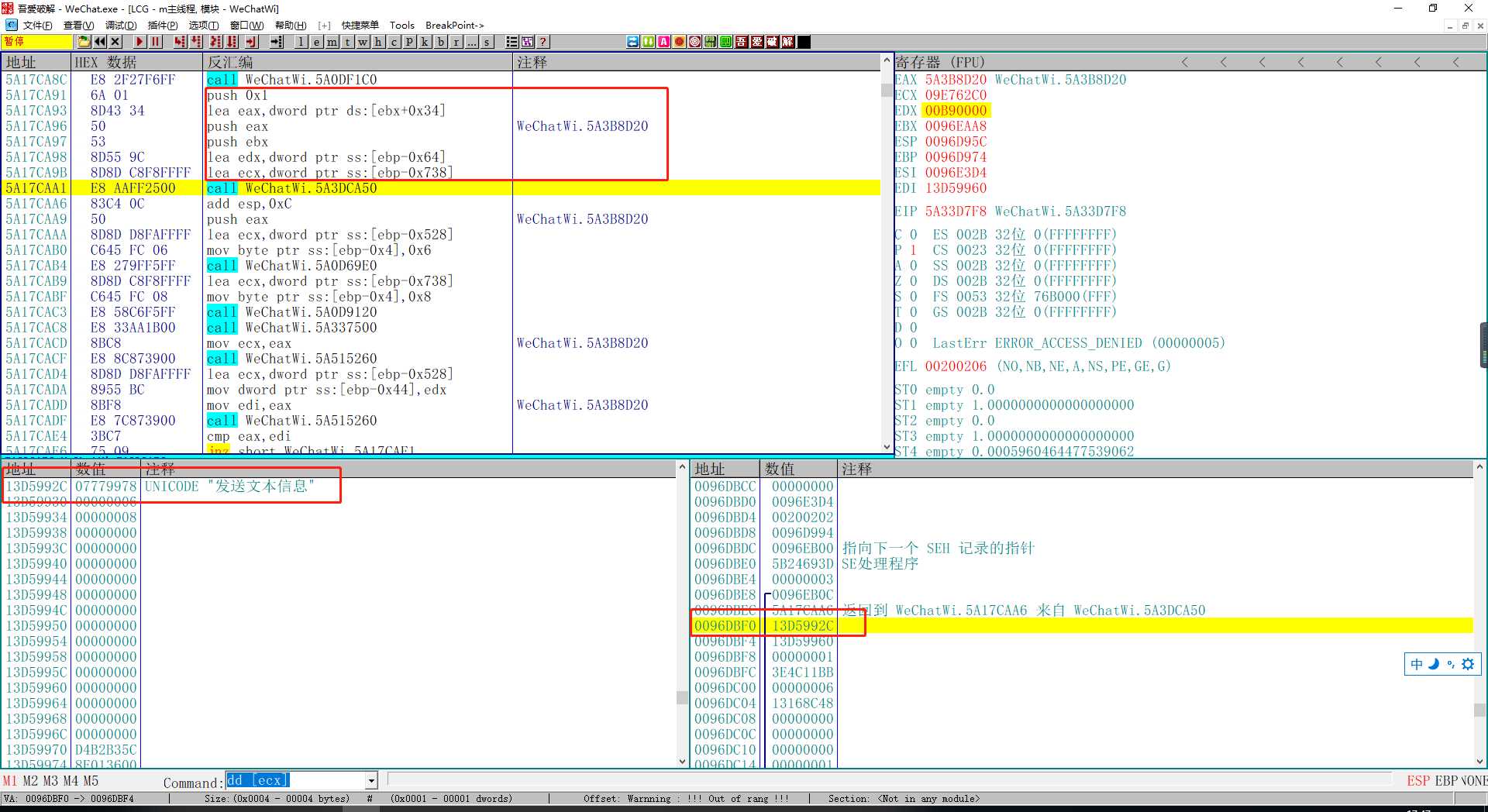1488x812 pixels.
Task: Run the program with the red play icon
Action: coord(139,42)
